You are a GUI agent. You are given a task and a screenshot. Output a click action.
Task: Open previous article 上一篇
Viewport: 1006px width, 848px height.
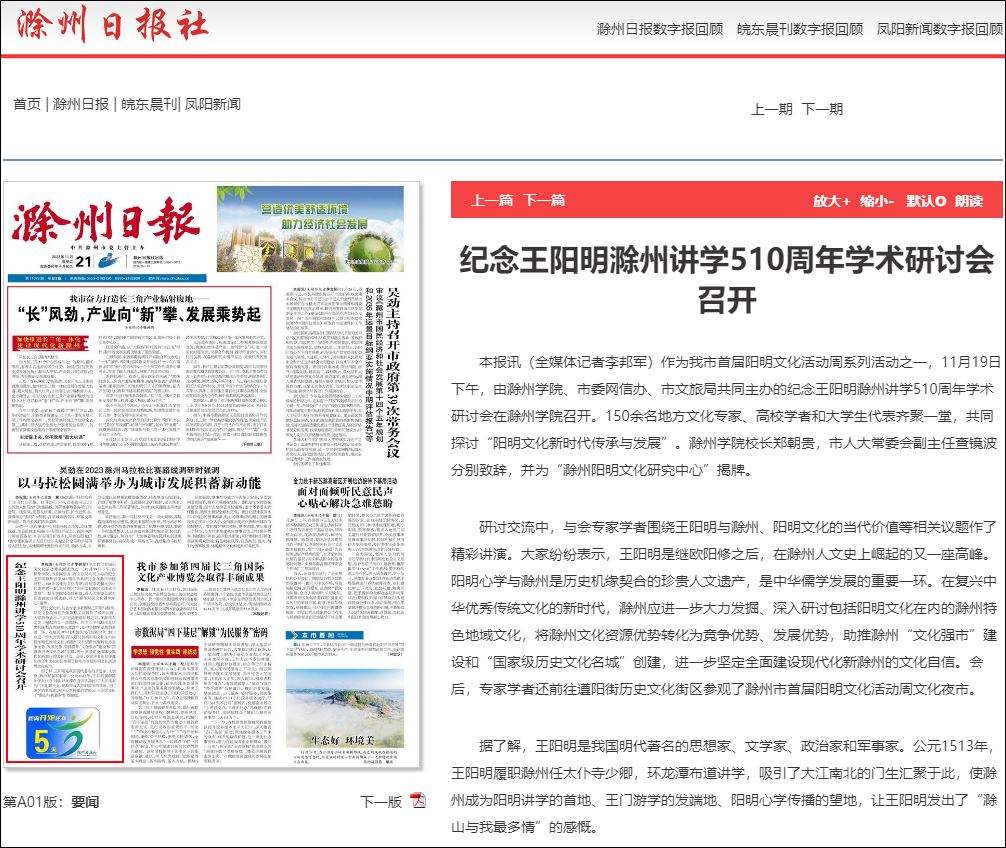[x=492, y=200]
